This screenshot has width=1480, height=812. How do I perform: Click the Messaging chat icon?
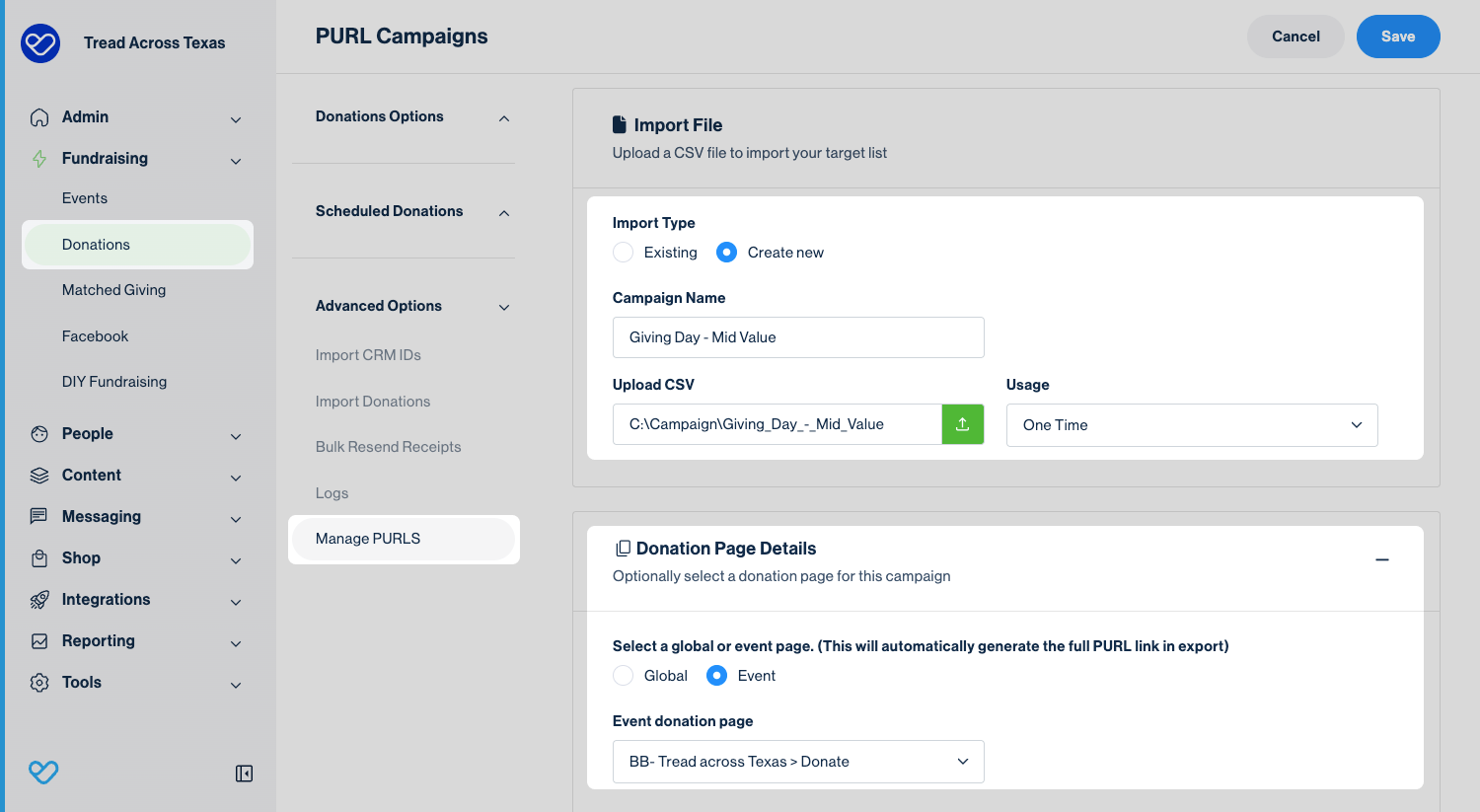pos(39,517)
